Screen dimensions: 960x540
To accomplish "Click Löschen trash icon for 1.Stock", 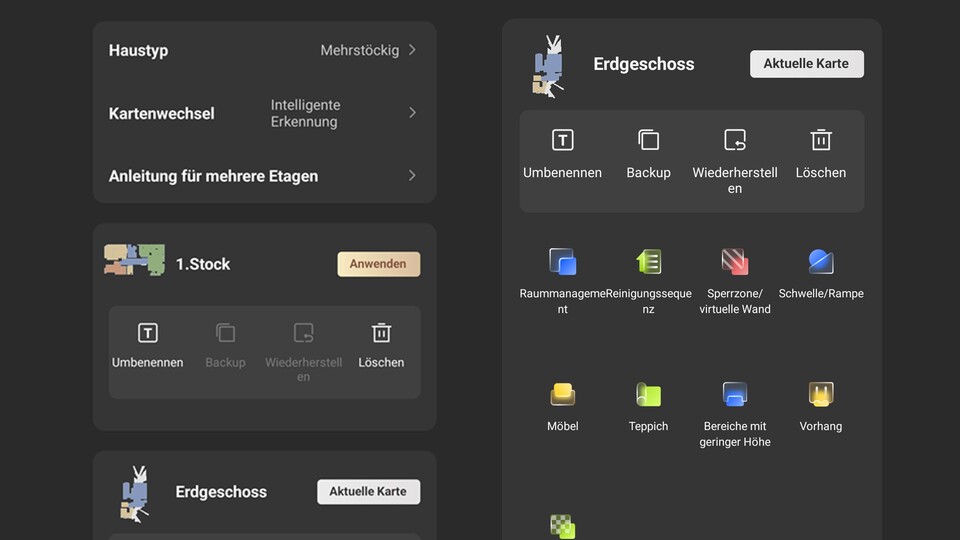I will (381, 333).
